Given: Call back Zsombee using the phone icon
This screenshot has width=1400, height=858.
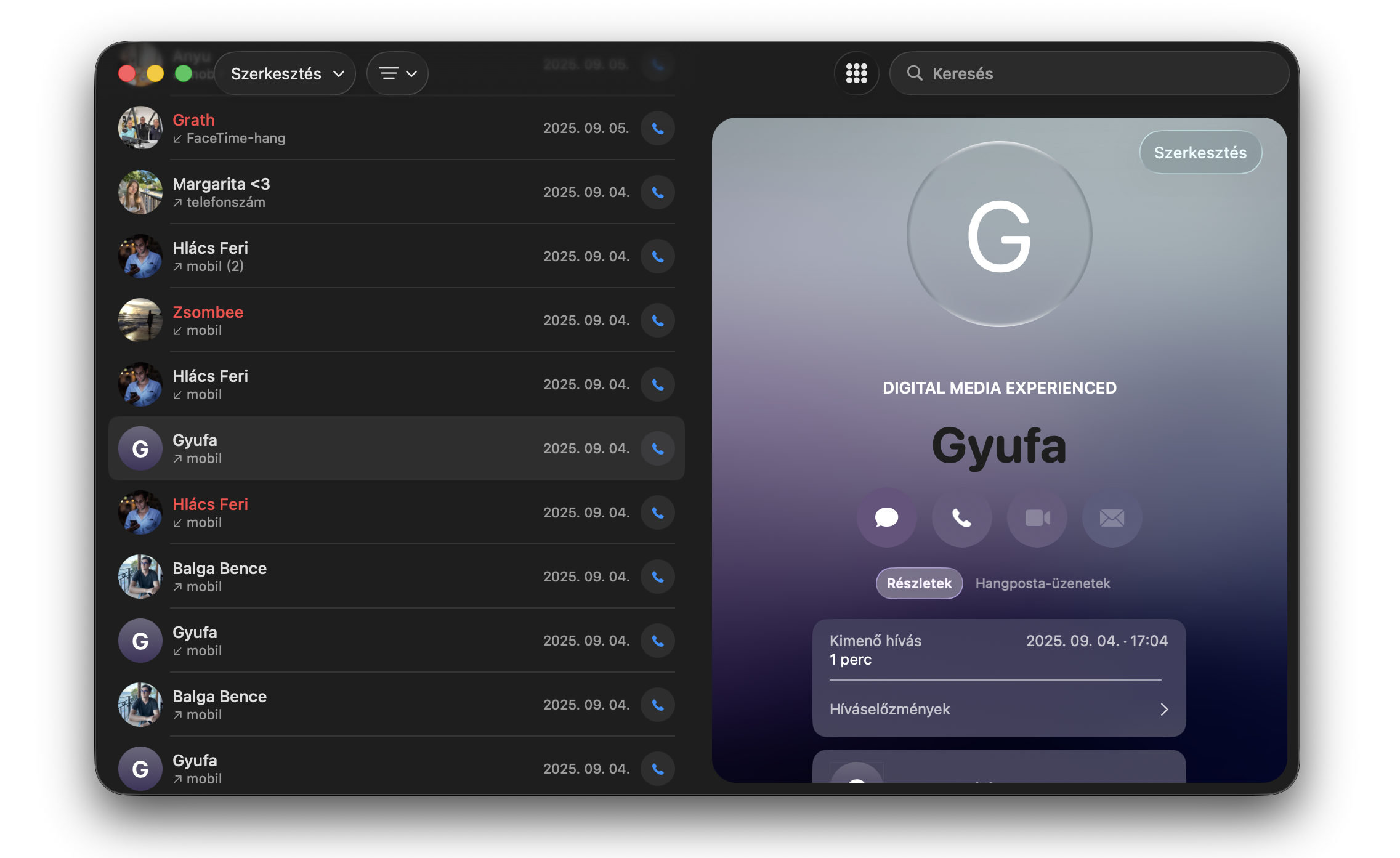Looking at the screenshot, I should (658, 320).
